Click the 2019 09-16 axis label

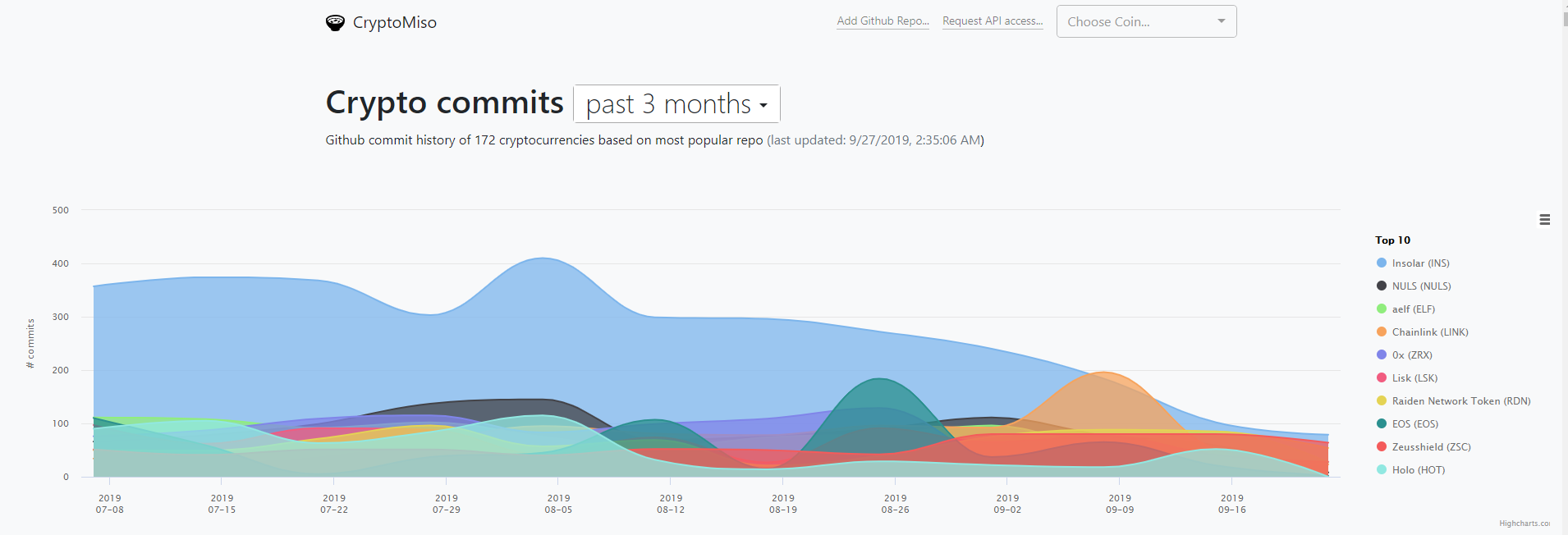[x=1232, y=504]
